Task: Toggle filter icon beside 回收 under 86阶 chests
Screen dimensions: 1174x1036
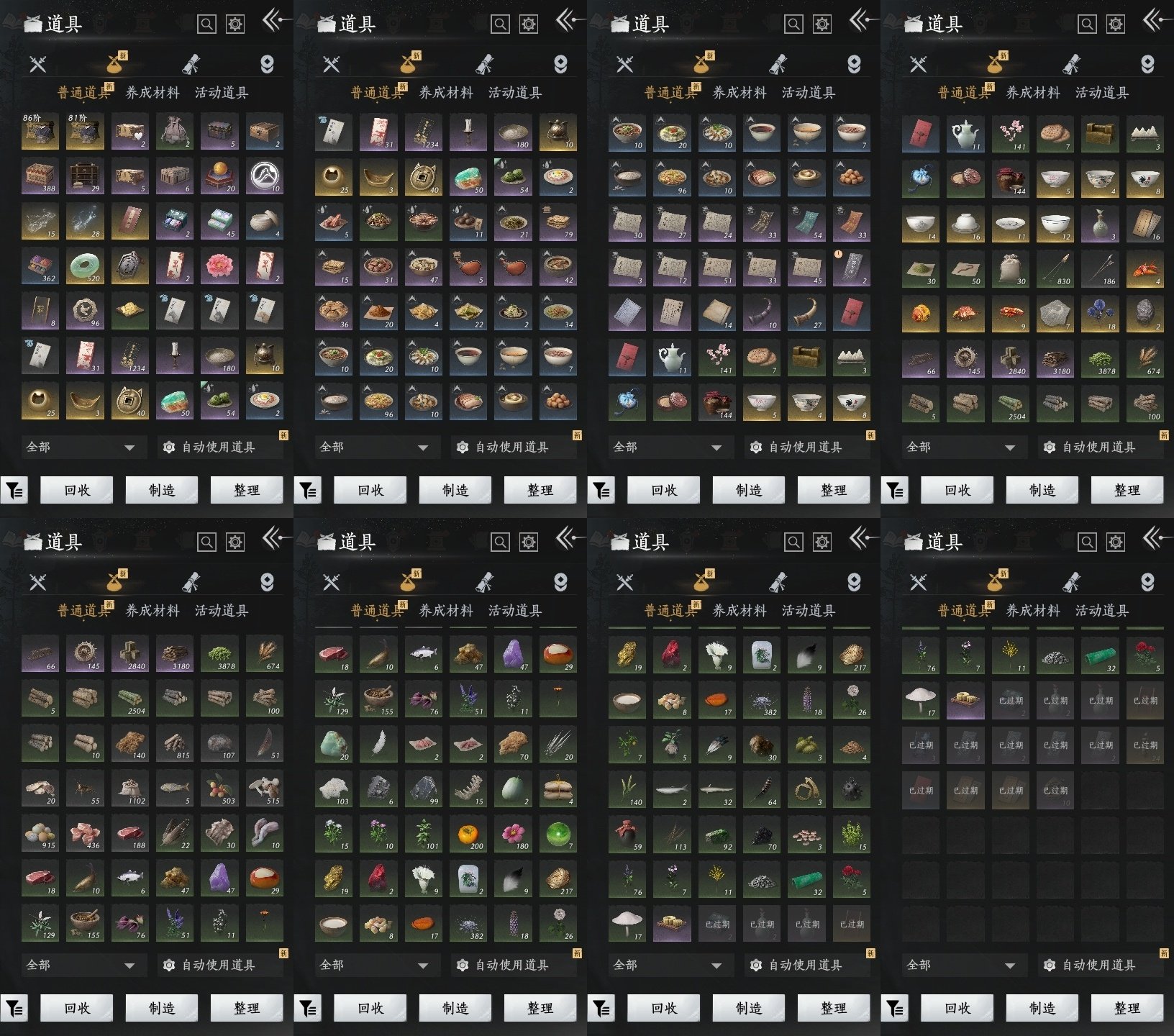Action: pyautogui.click(x=14, y=491)
